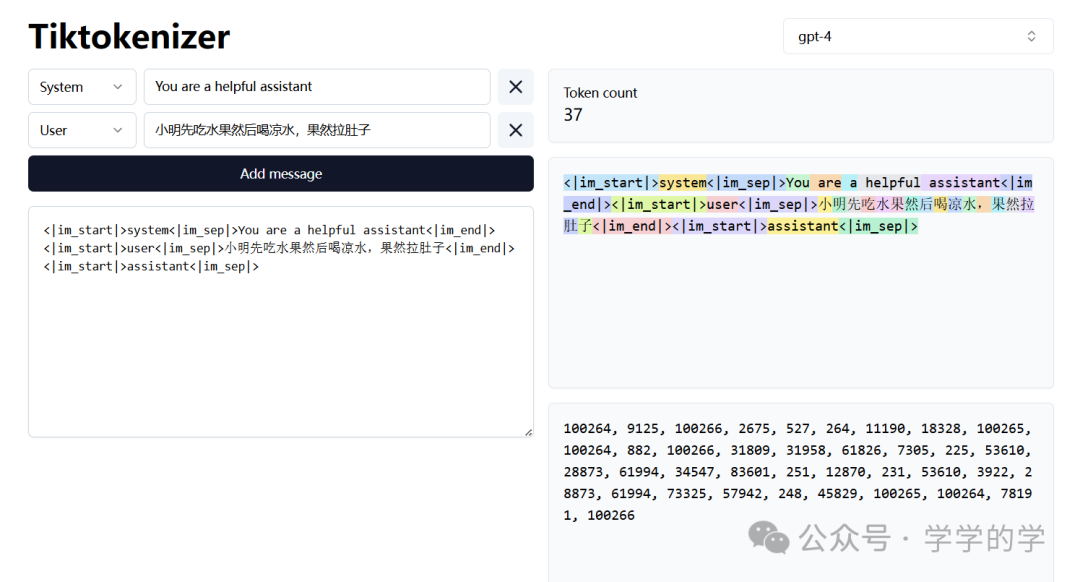
Task: Open the System role dropdown
Action: (x=82, y=87)
